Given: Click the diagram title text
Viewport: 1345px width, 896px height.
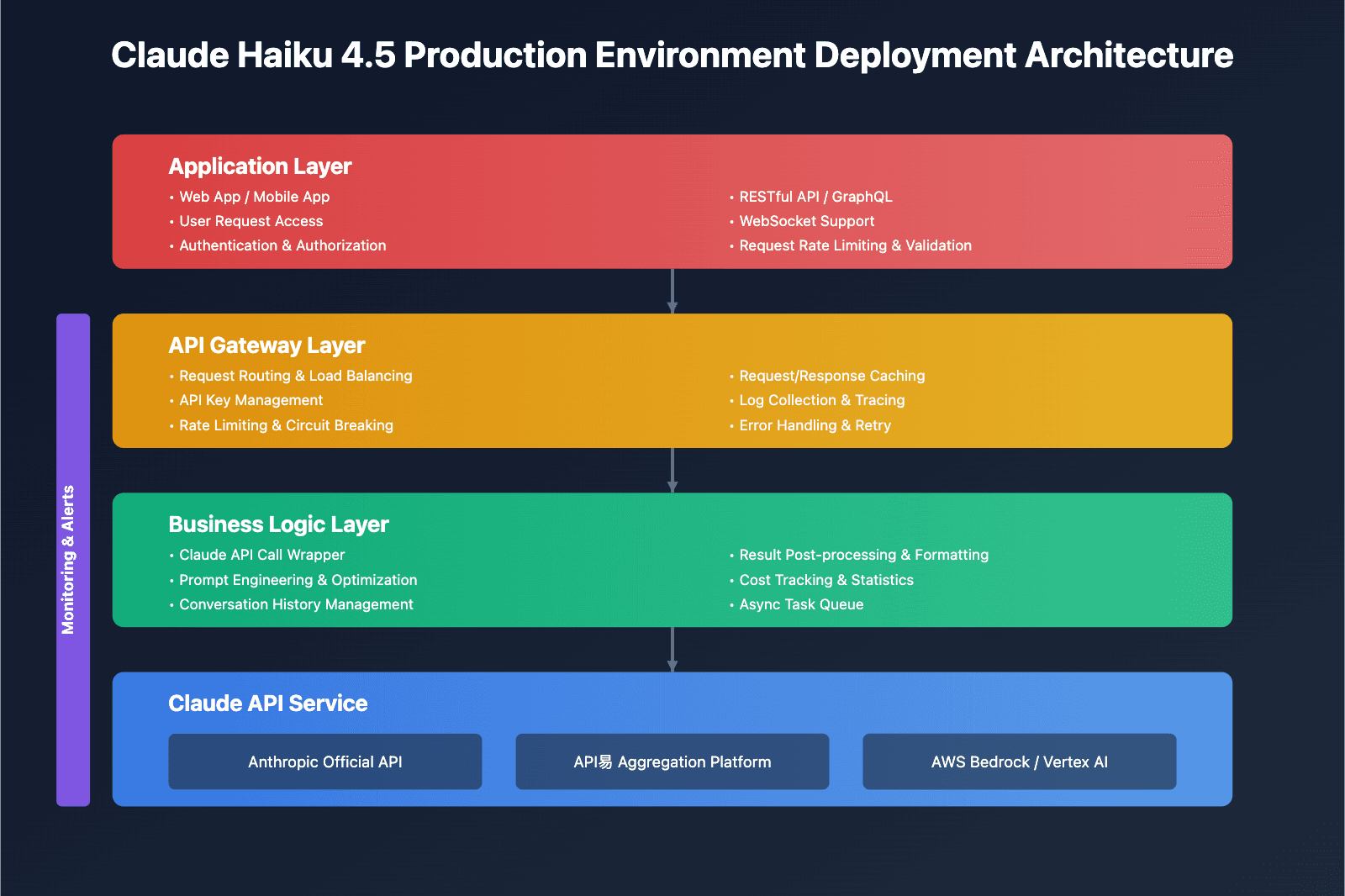Looking at the screenshot, I should (x=672, y=55).
